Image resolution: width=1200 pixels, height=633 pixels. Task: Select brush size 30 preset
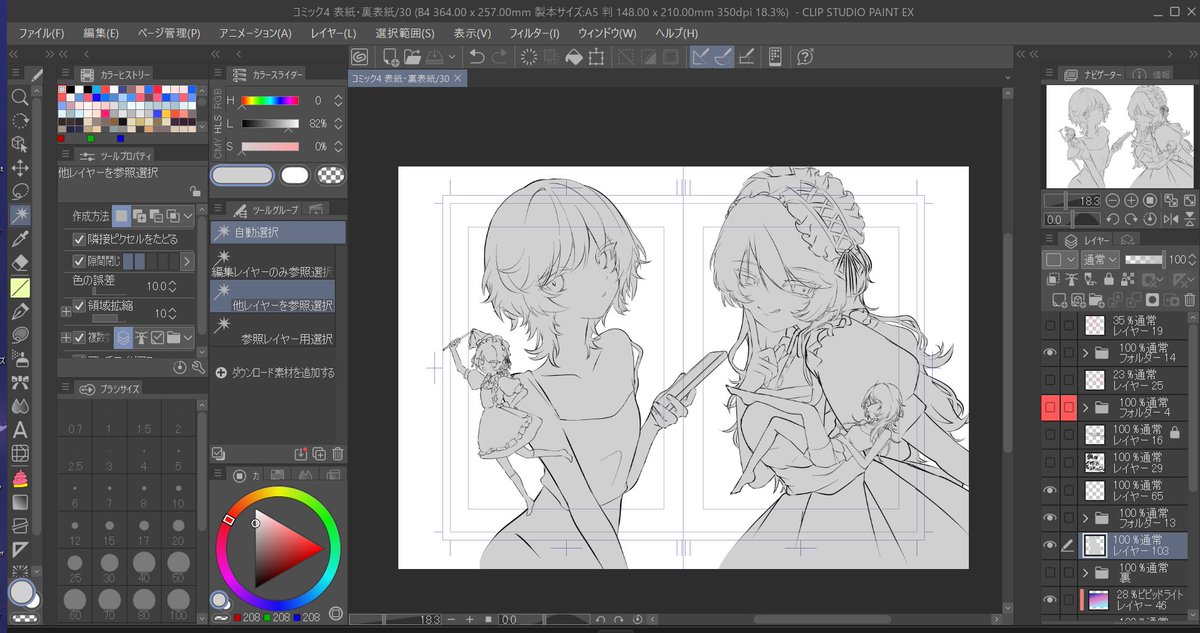(109, 568)
